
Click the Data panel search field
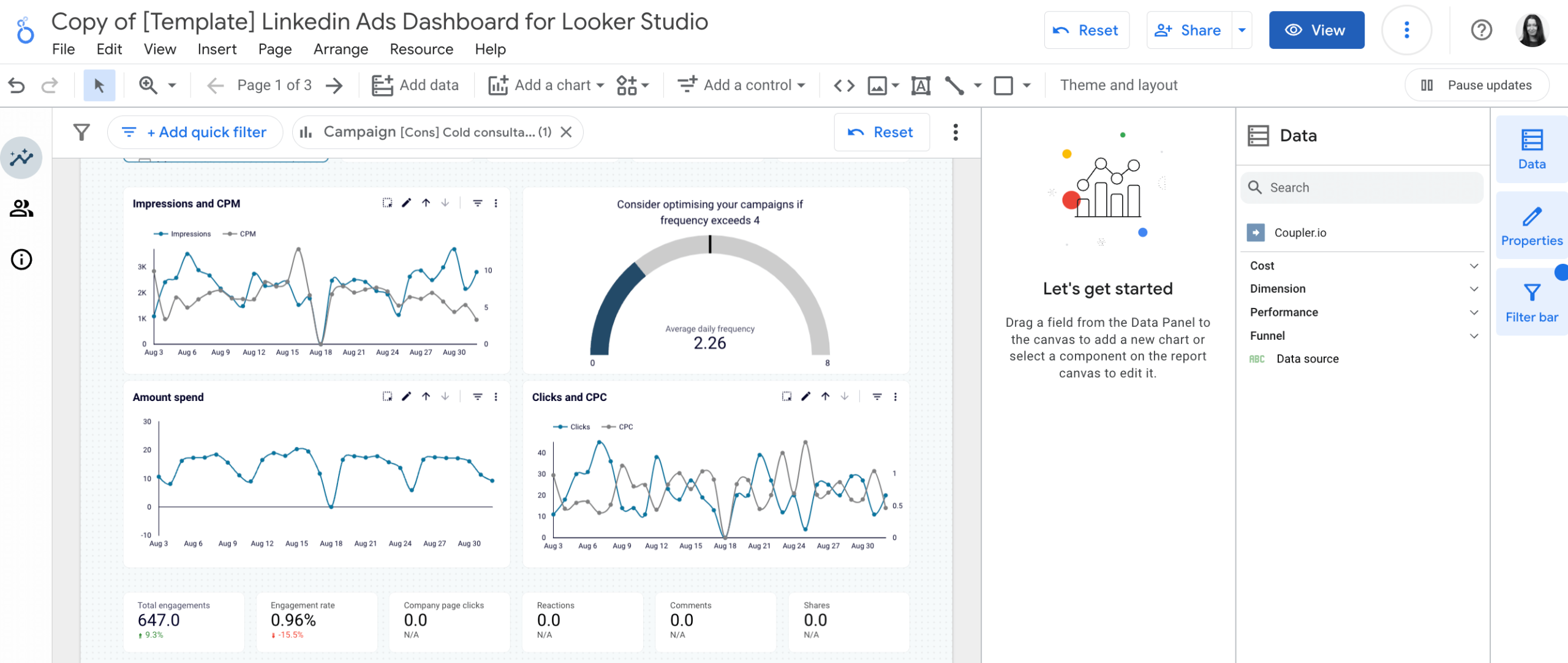[x=1361, y=187]
